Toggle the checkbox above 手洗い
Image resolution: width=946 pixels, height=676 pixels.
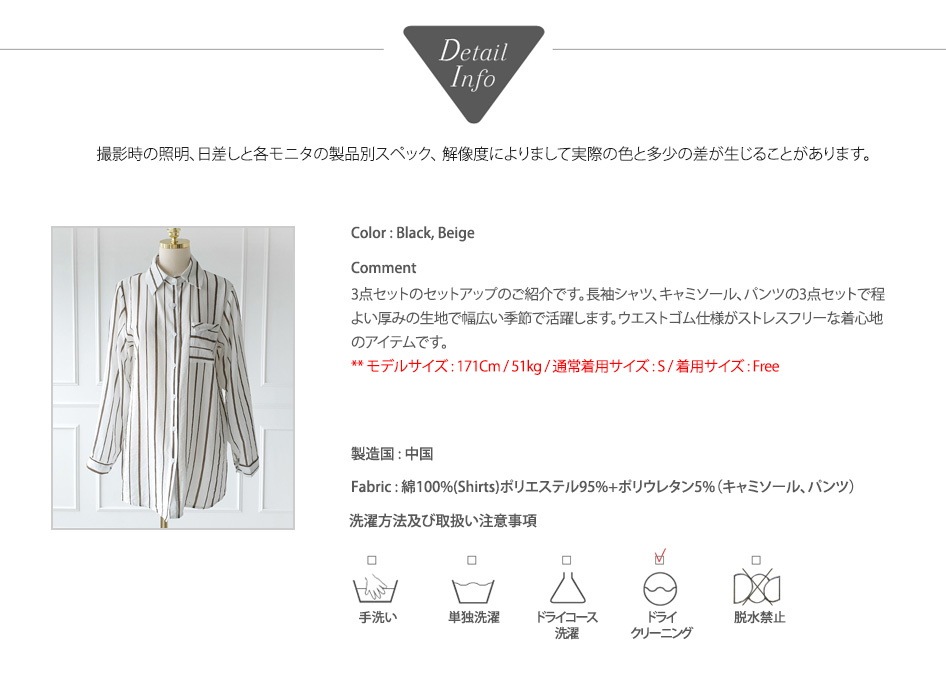pos(372,560)
